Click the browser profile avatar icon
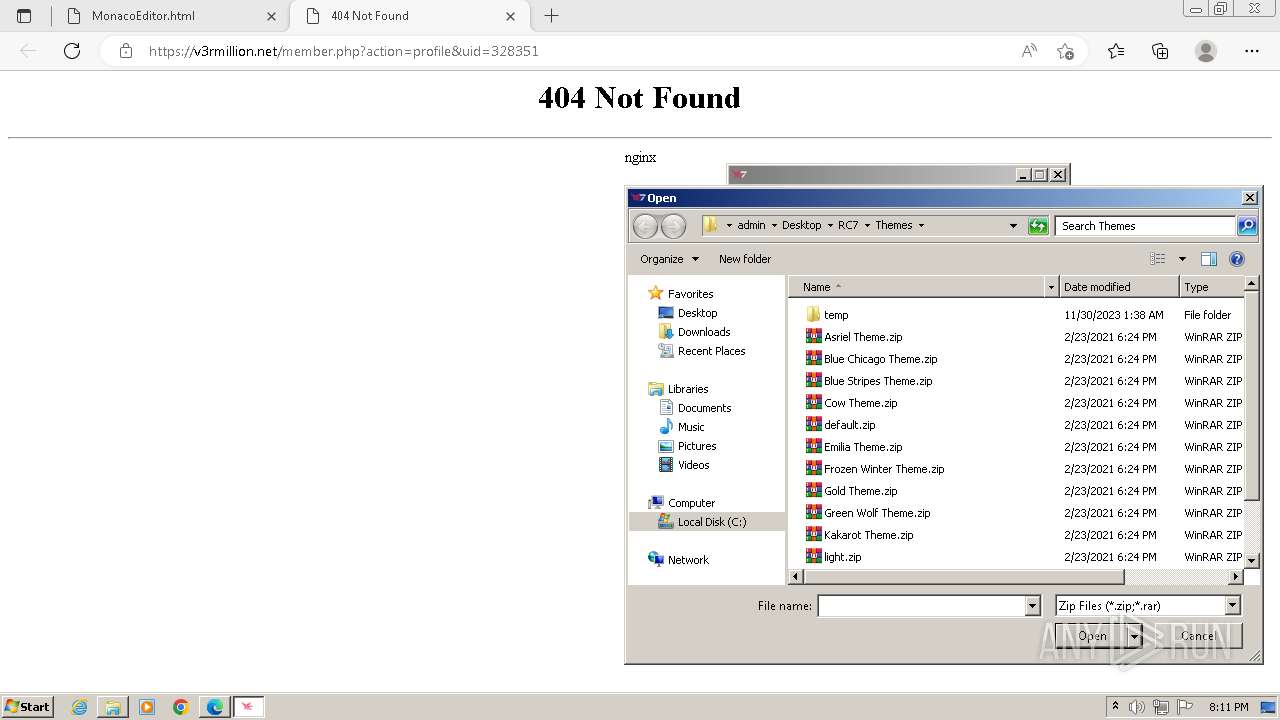 [x=1206, y=51]
